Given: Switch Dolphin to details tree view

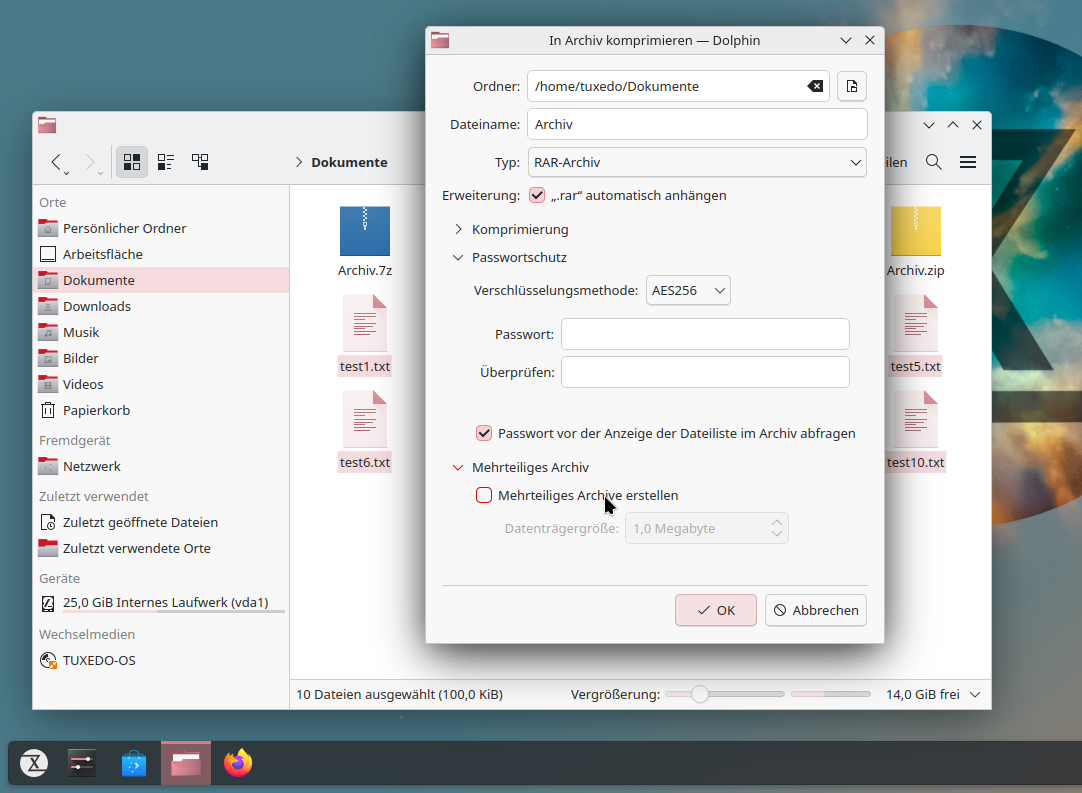Looking at the screenshot, I should click(200, 162).
